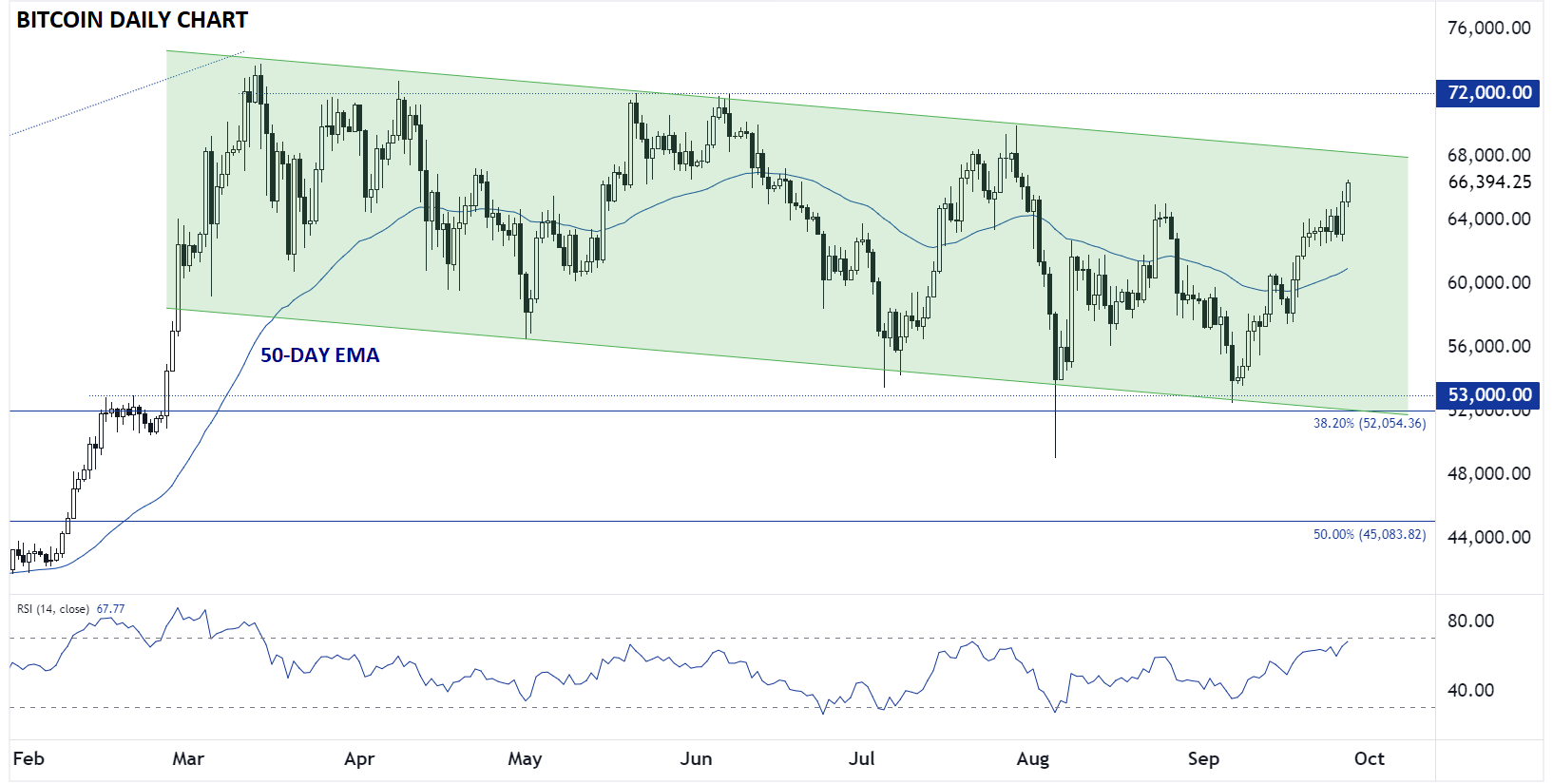
Task: Click the current price 66,394.25 label
Action: pyautogui.click(x=1488, y=182)
